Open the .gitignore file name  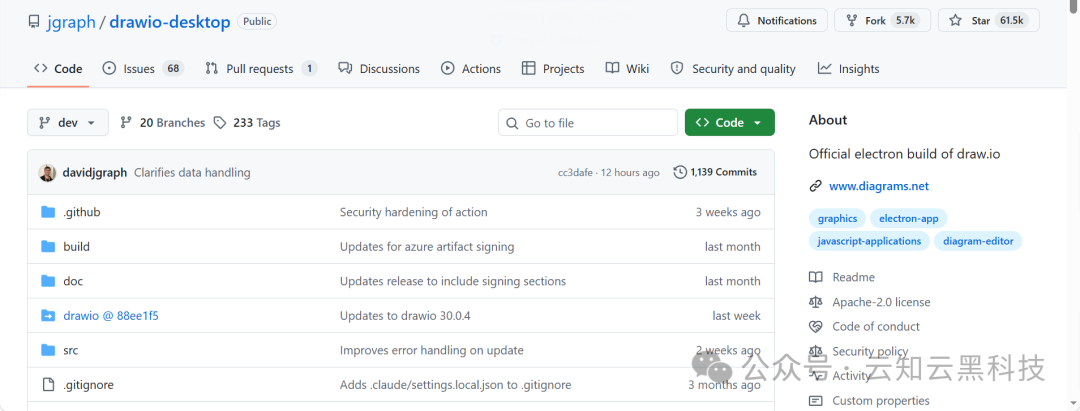(x=88, y=385)
